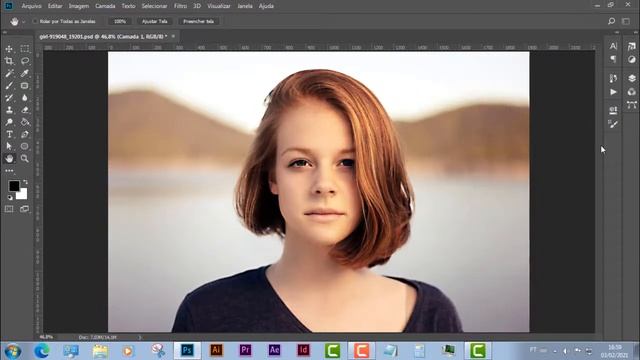The width and height of the screenshot is (640, 360).
Task: Open Microsoft Edge from the taskbar
Action: point(42,351)
